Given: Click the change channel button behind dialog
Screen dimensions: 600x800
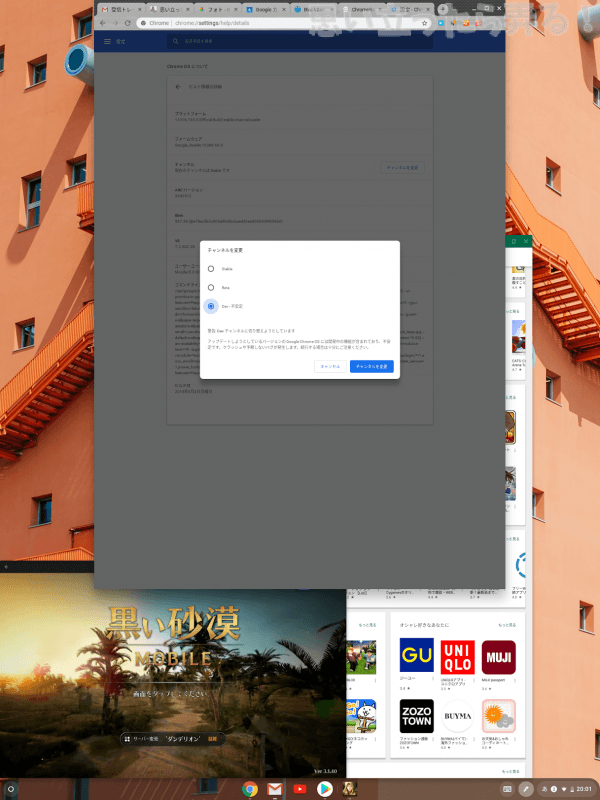Looking at the screenshot, I should point(403,167).
